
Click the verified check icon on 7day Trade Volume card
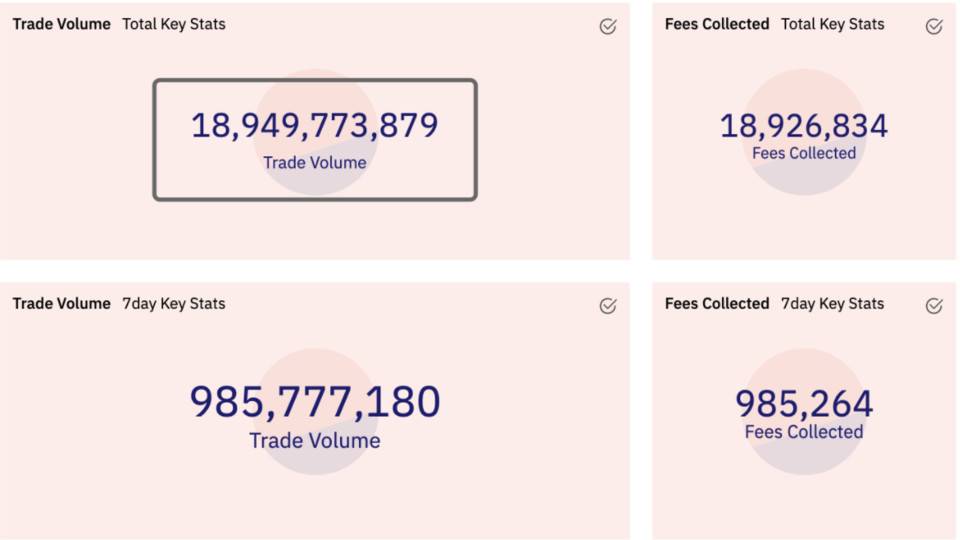(608, 306)
